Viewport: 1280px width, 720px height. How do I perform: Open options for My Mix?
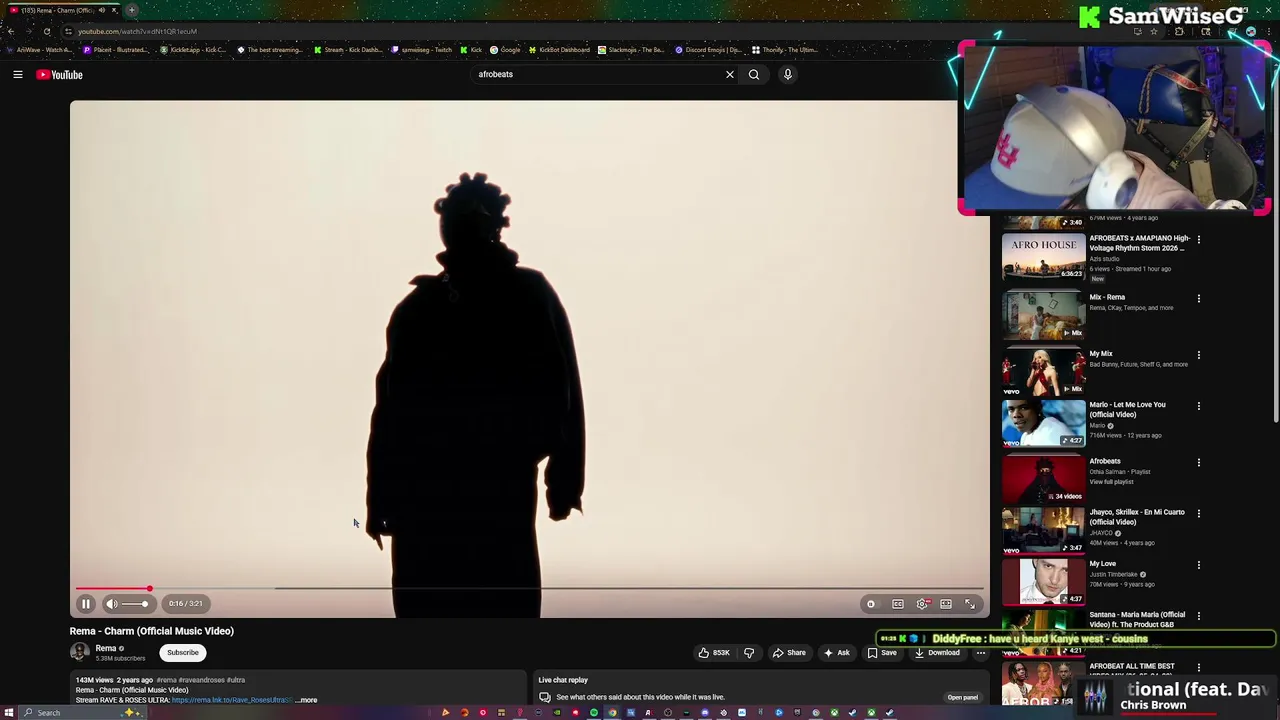1199,355
